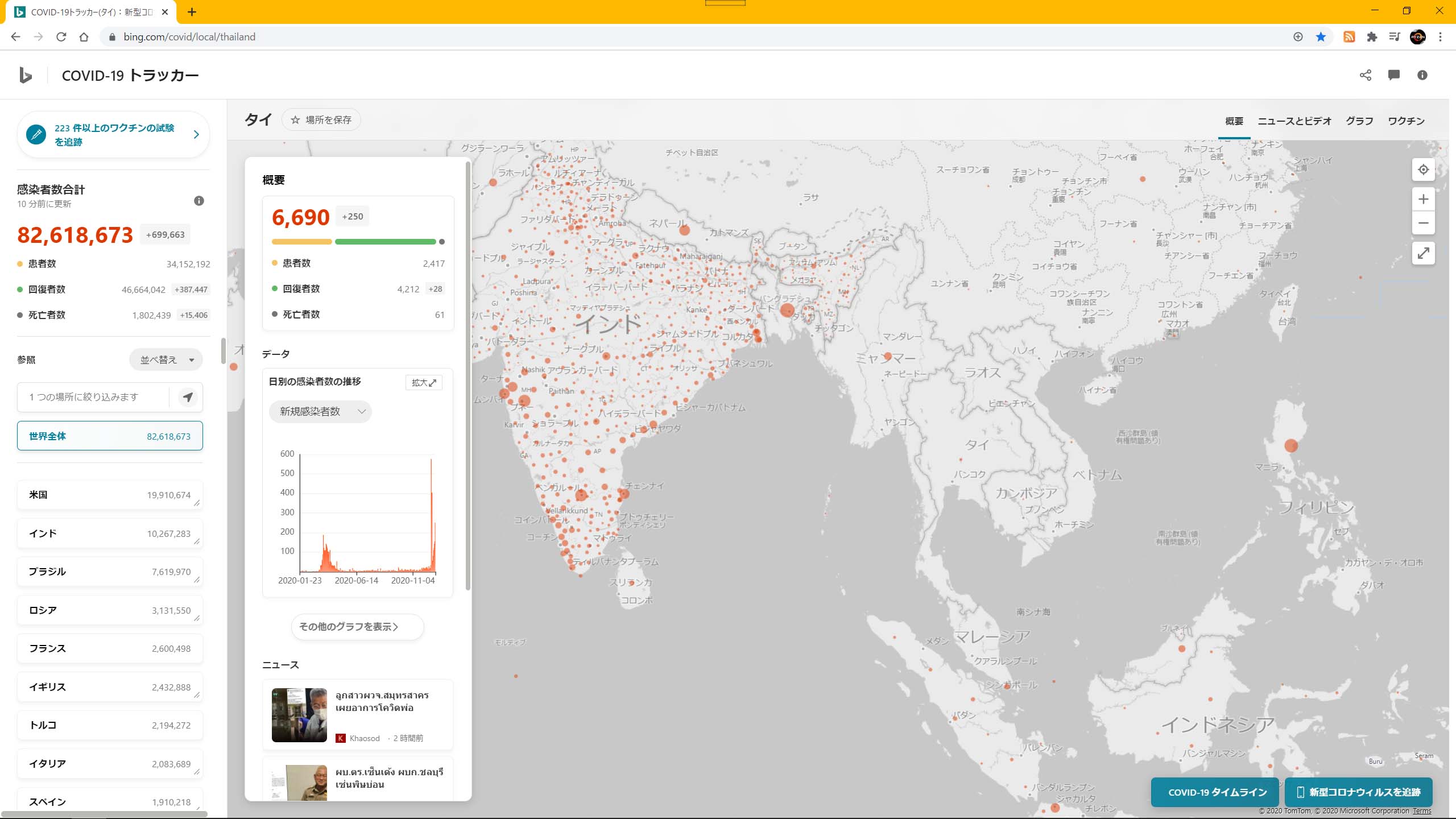The height and width of the screenshot is (819, 1456).
Task: Click the install app icon in address bar
Action: tap(1298, 37)
